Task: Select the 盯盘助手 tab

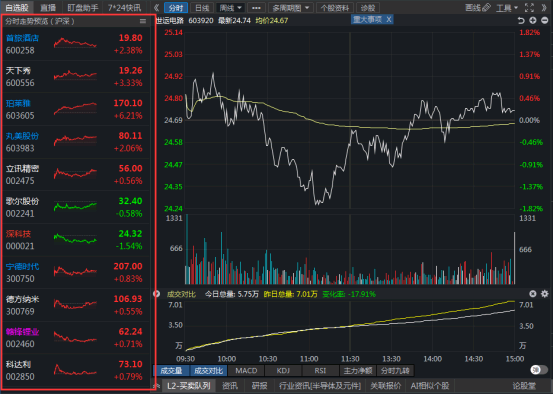Action: pos(83,7)
